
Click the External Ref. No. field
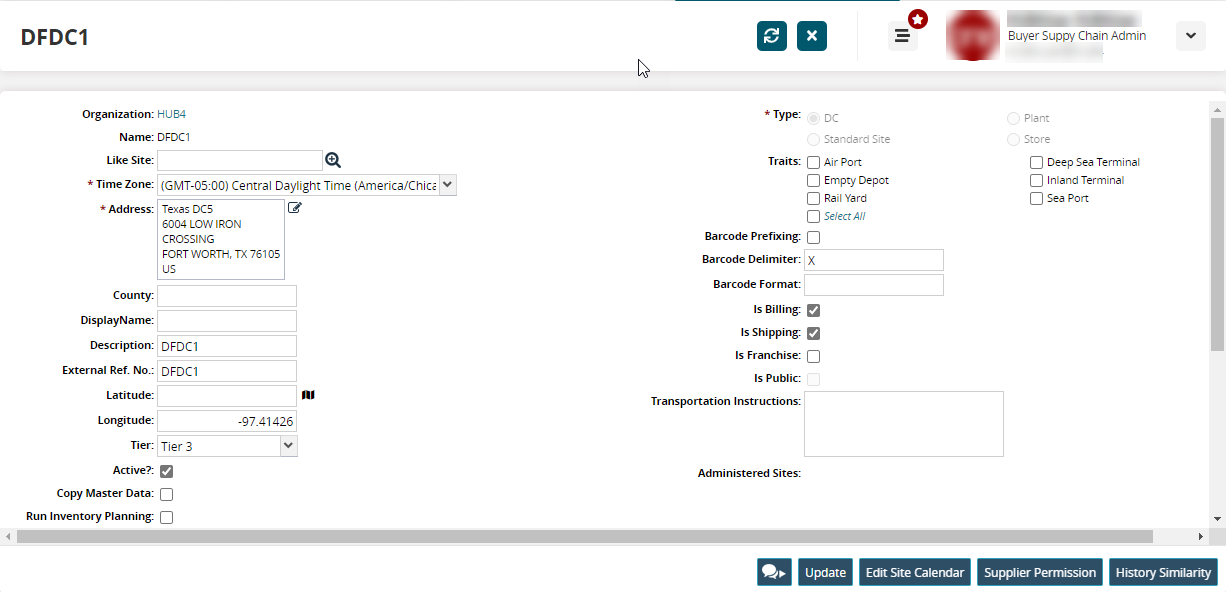[x=227, y=371]
